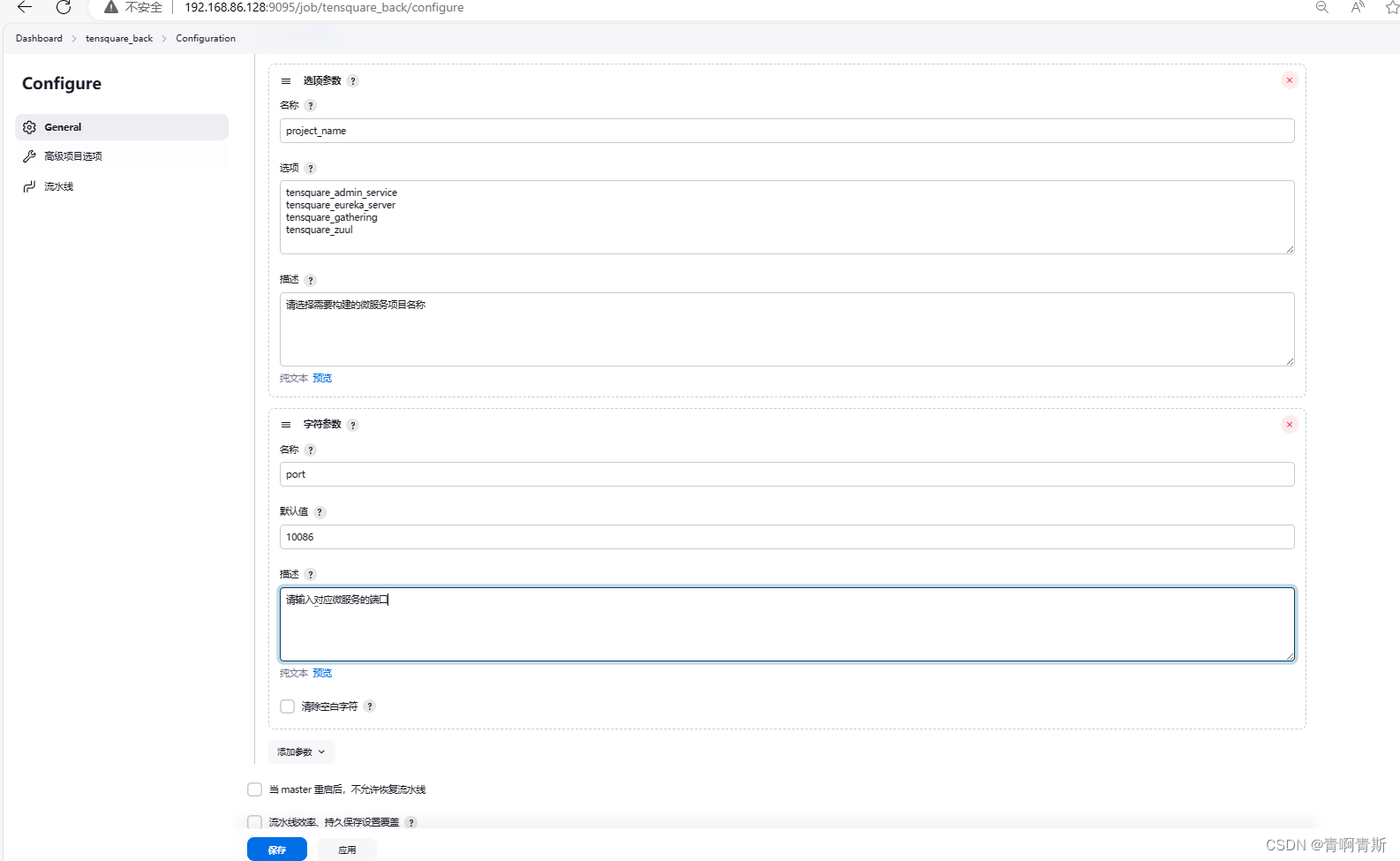Open help for 默认值 field
Viewport: 1400px width, 861px height.
pyautogui.click(x=320, y=512)
